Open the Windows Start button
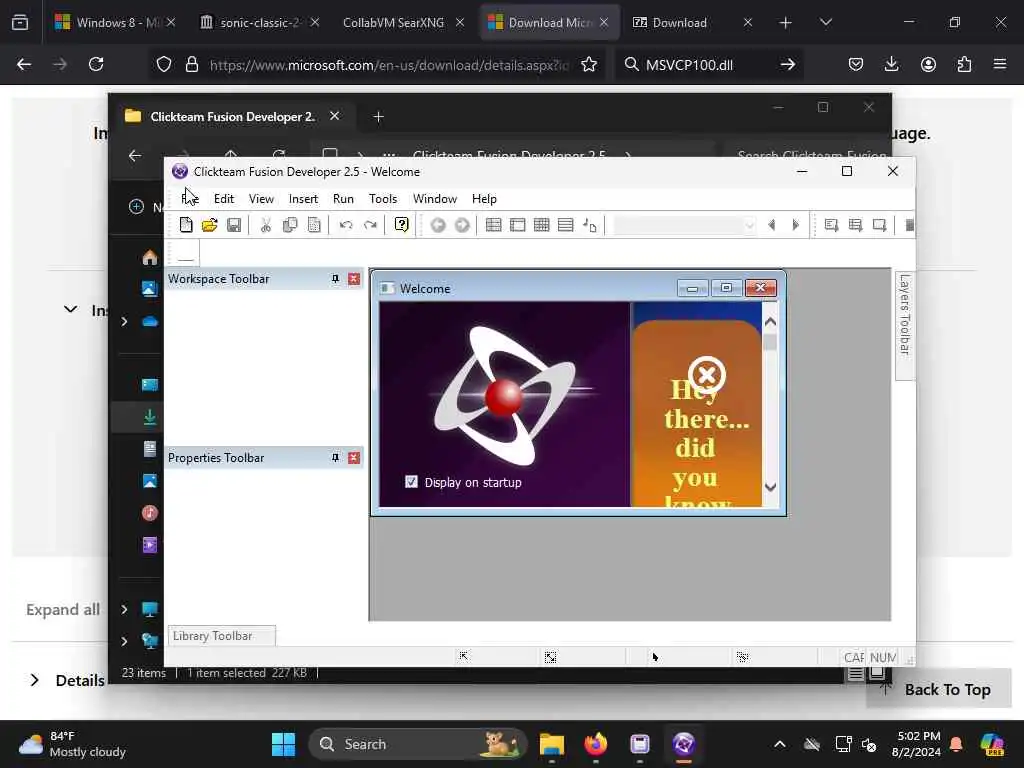The image size is (1024, 768). 283,744
